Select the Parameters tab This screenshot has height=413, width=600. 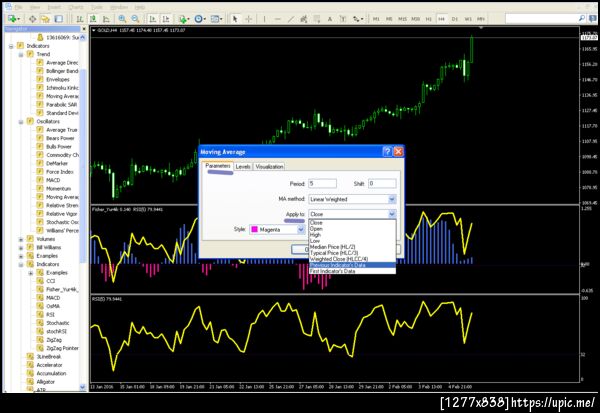click(218, 166)
